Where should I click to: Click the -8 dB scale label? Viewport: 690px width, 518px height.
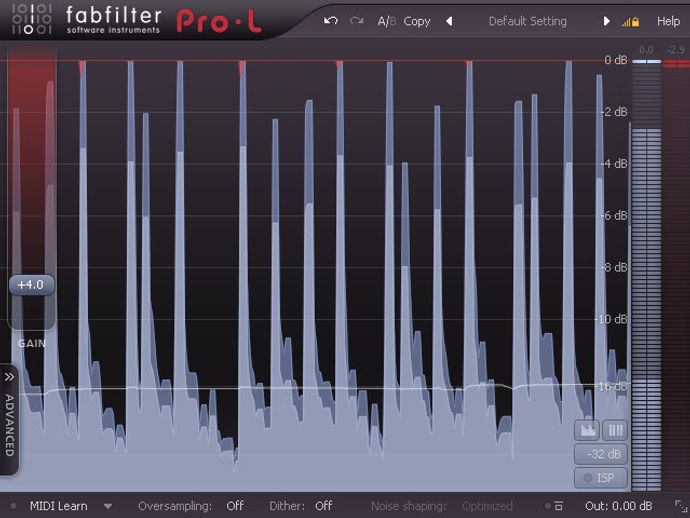(x=614, y=268)
